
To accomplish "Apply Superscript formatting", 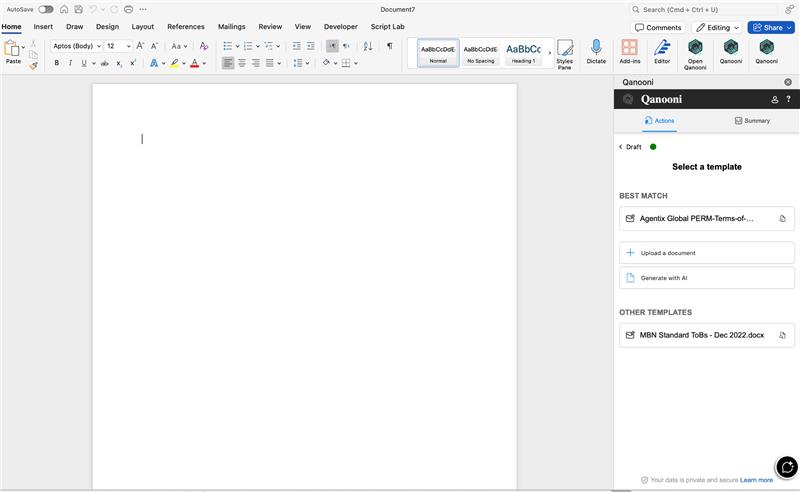I will [x=133, y=63].
